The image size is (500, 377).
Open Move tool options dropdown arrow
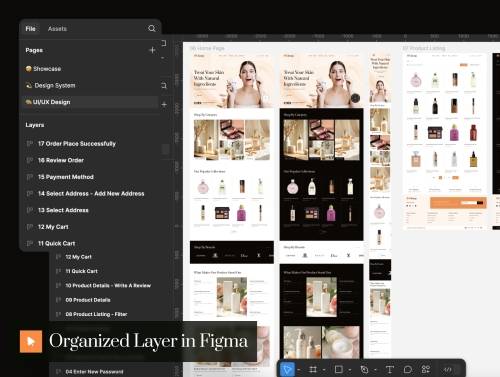(299, 370)
